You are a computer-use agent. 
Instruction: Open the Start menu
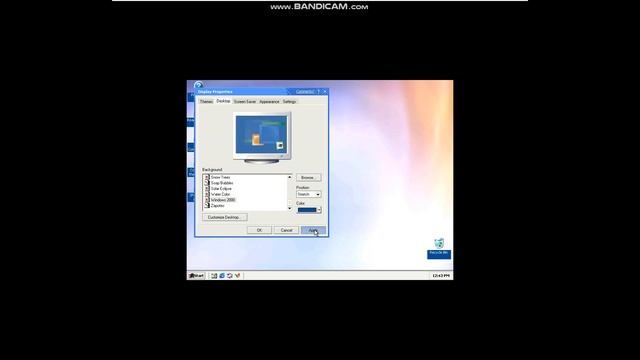tap(196, 276)
